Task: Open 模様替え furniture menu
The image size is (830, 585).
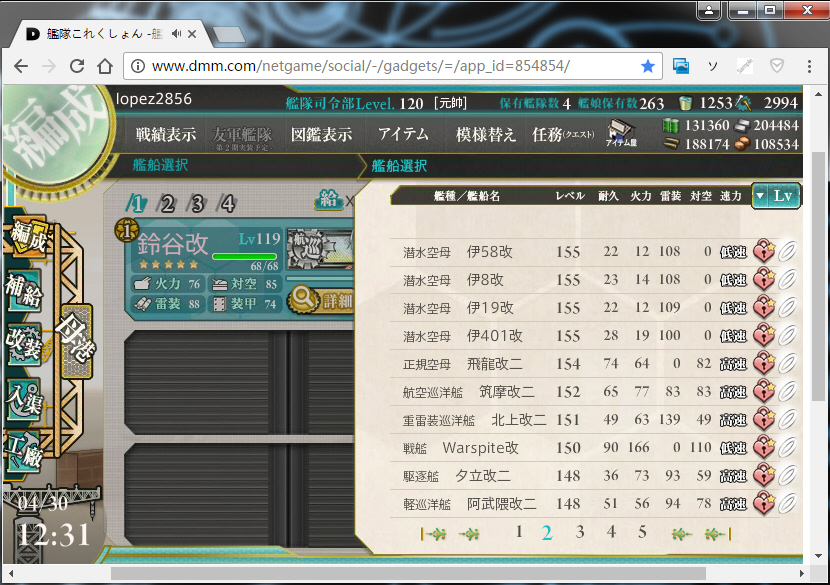Action: click(x=486, y=134)
